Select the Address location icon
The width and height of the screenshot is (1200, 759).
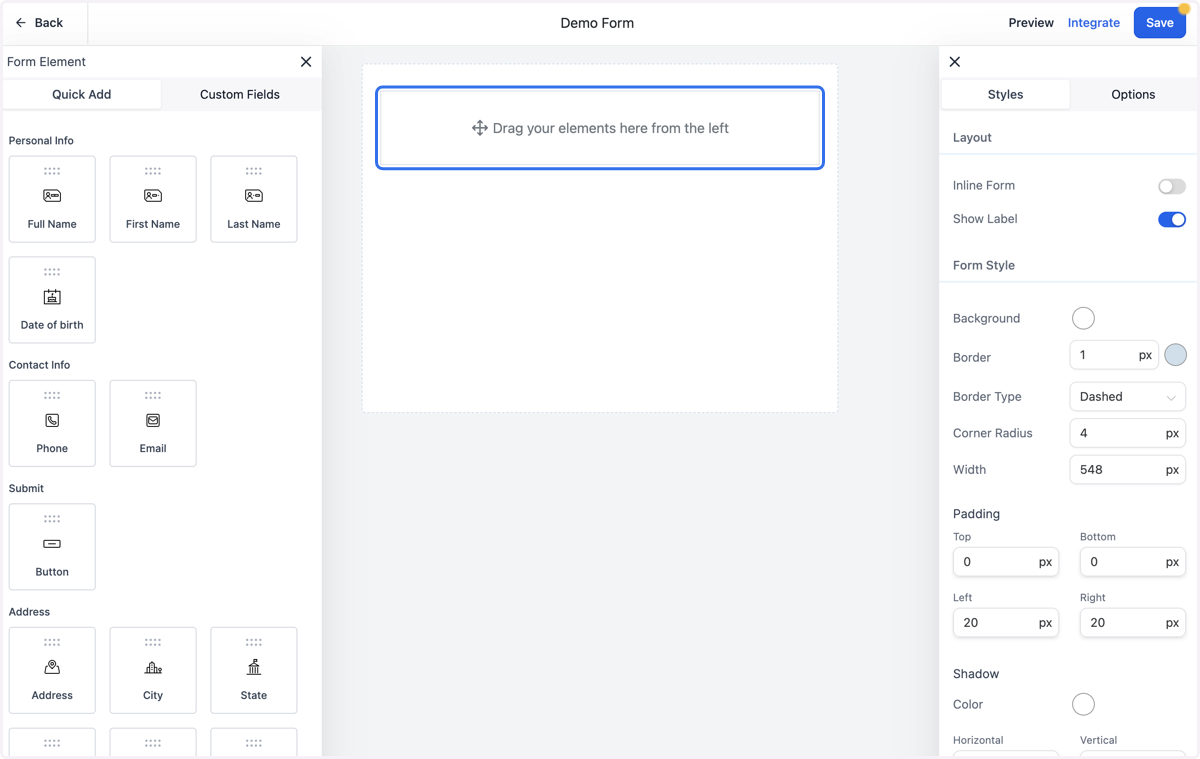[x=52, y=667]
